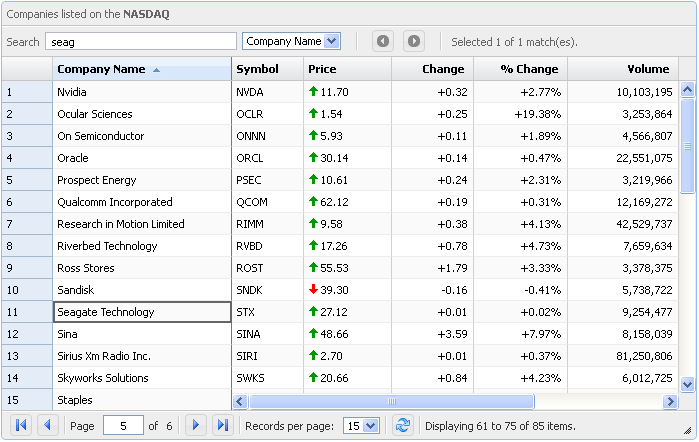
Task: Refresh the grid data
Action: pyautogui.click(x=402, y=426)
